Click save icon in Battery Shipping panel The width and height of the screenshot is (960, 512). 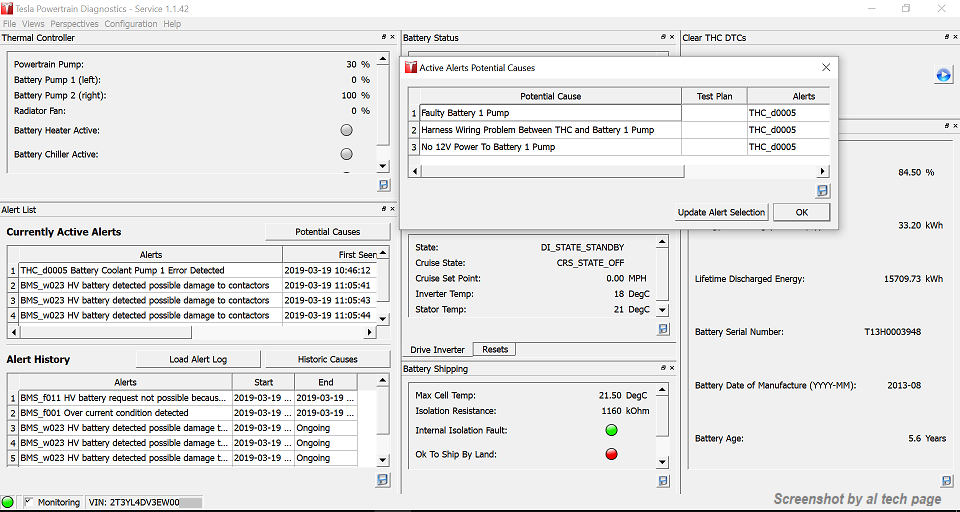point(664,481)
